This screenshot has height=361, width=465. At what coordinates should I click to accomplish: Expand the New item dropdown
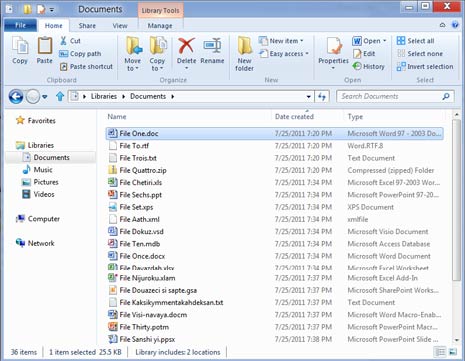[x=302, y=41]
